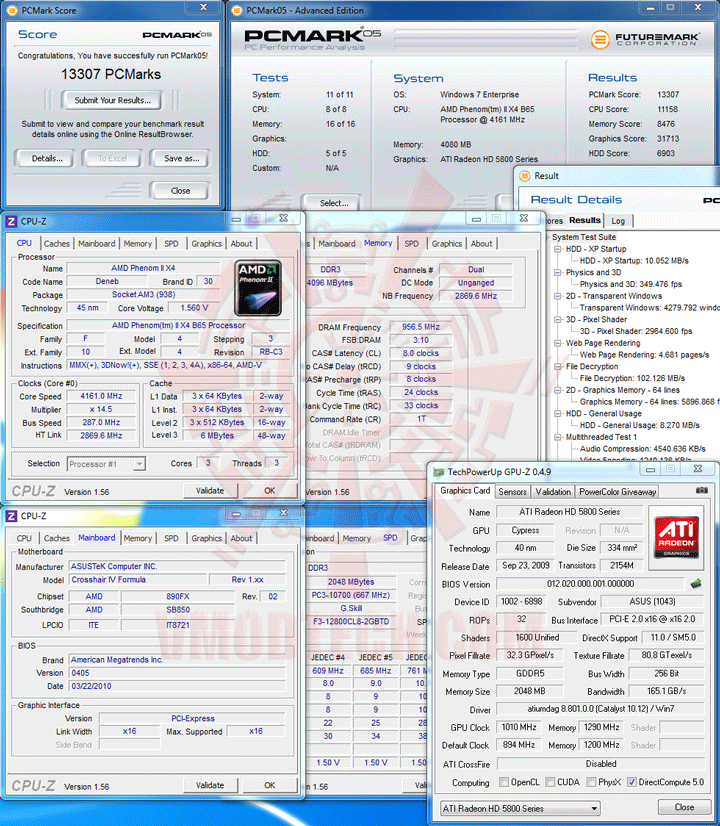Click the Futuremark logo icon in PCMark05
The width and height of the screenshot is (720, 826).
coord(599,40)
